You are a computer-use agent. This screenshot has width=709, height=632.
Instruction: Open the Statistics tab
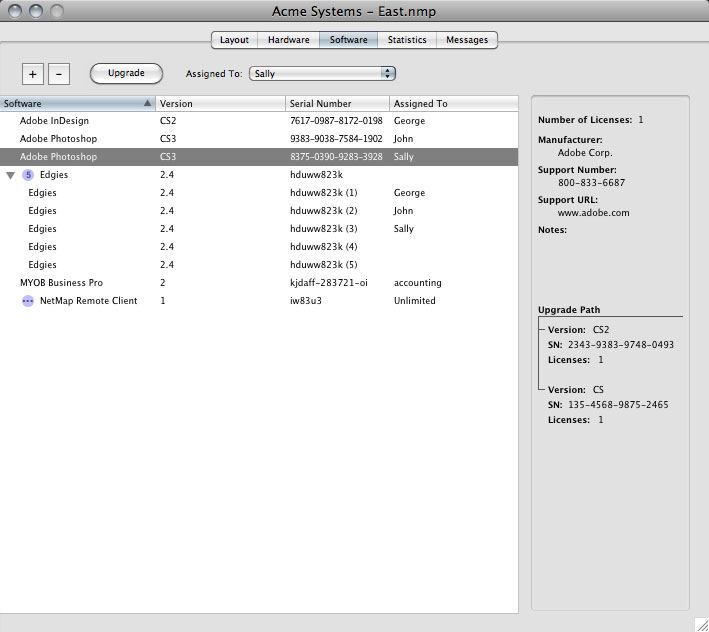pos(407,40)
